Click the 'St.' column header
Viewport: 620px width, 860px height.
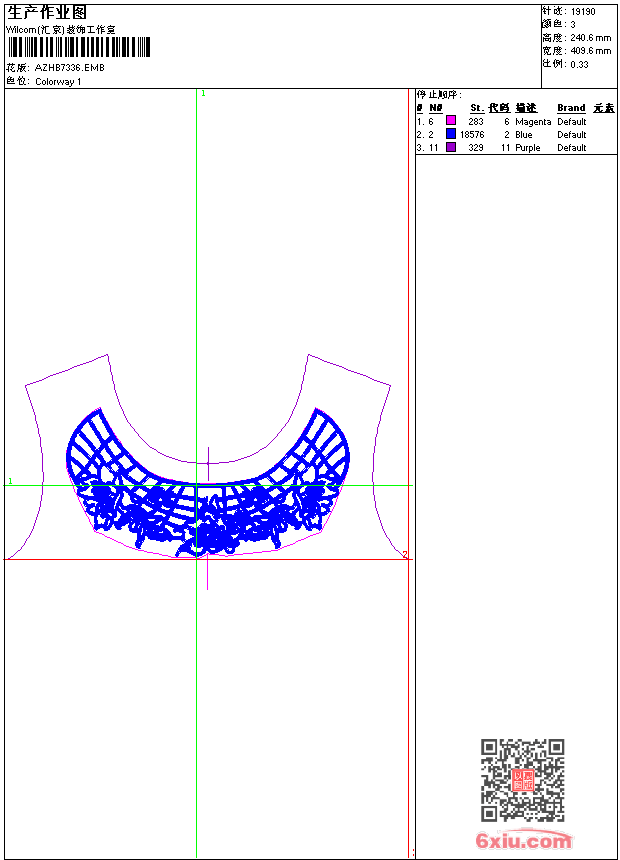click(477, 108)
